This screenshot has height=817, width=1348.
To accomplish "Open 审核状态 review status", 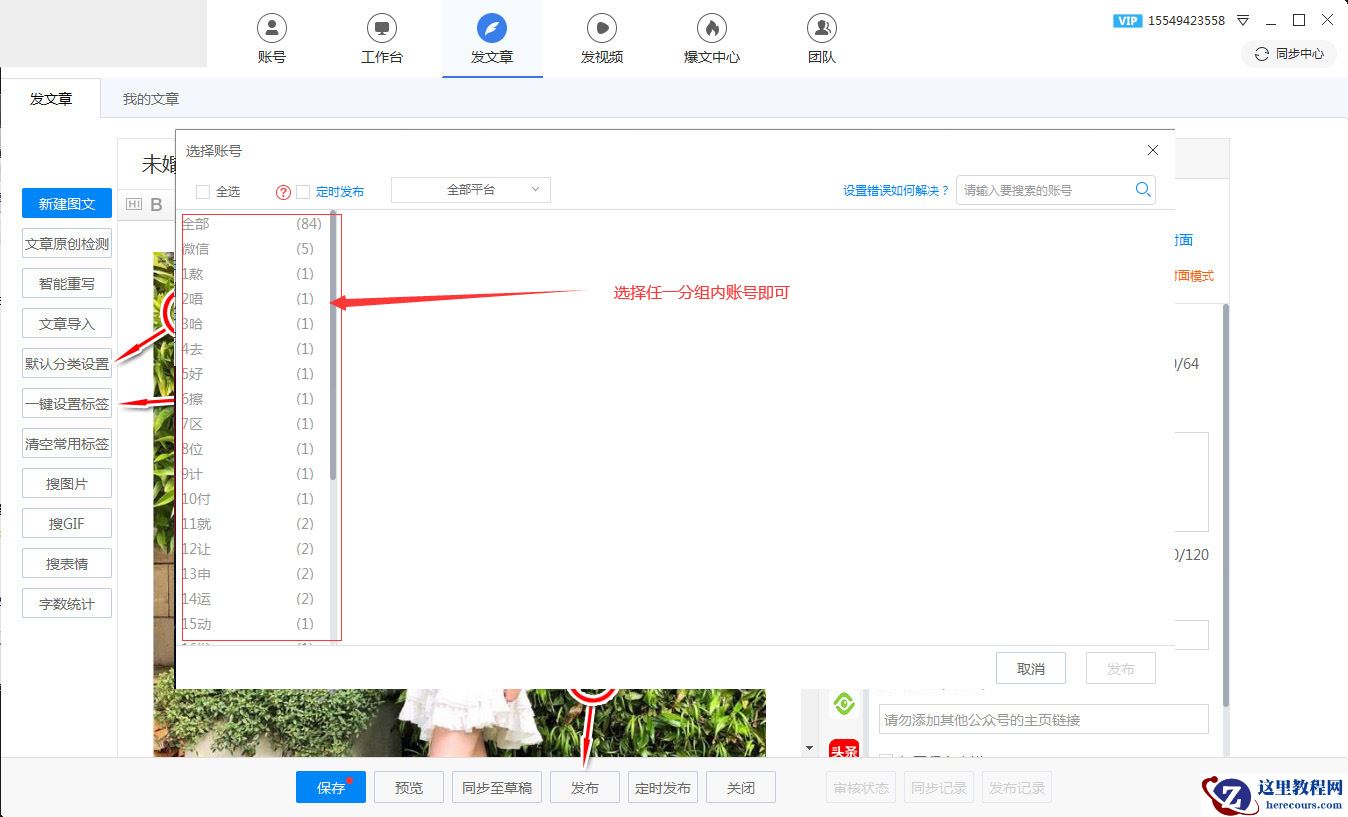I will (x=861, y=787).
